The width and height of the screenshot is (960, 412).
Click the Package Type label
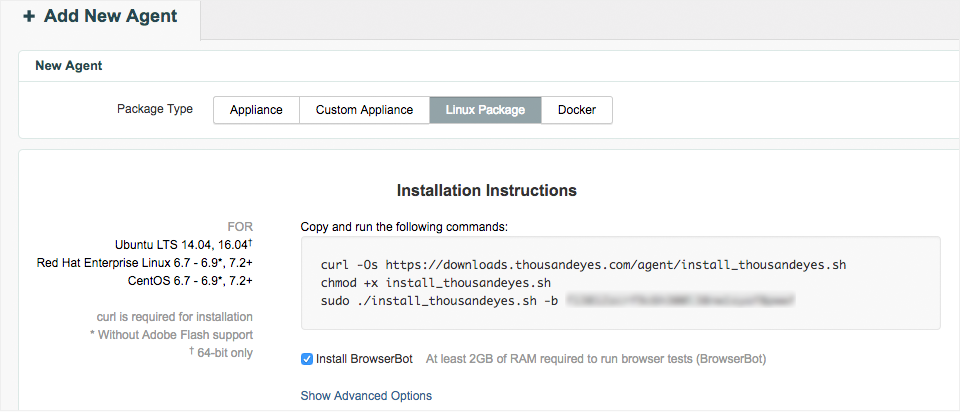coord(155,109)
